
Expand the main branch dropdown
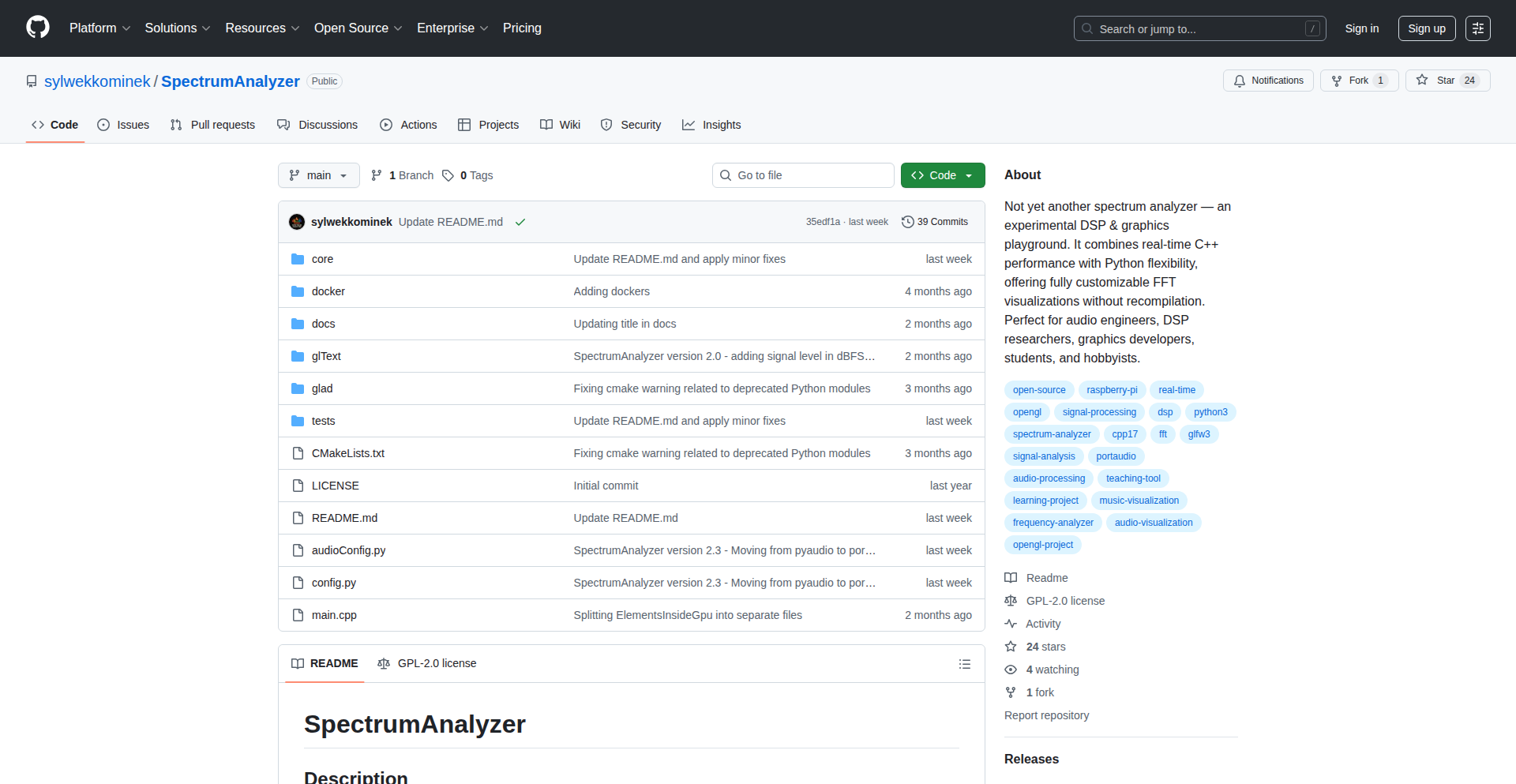[x=318, y=175]
